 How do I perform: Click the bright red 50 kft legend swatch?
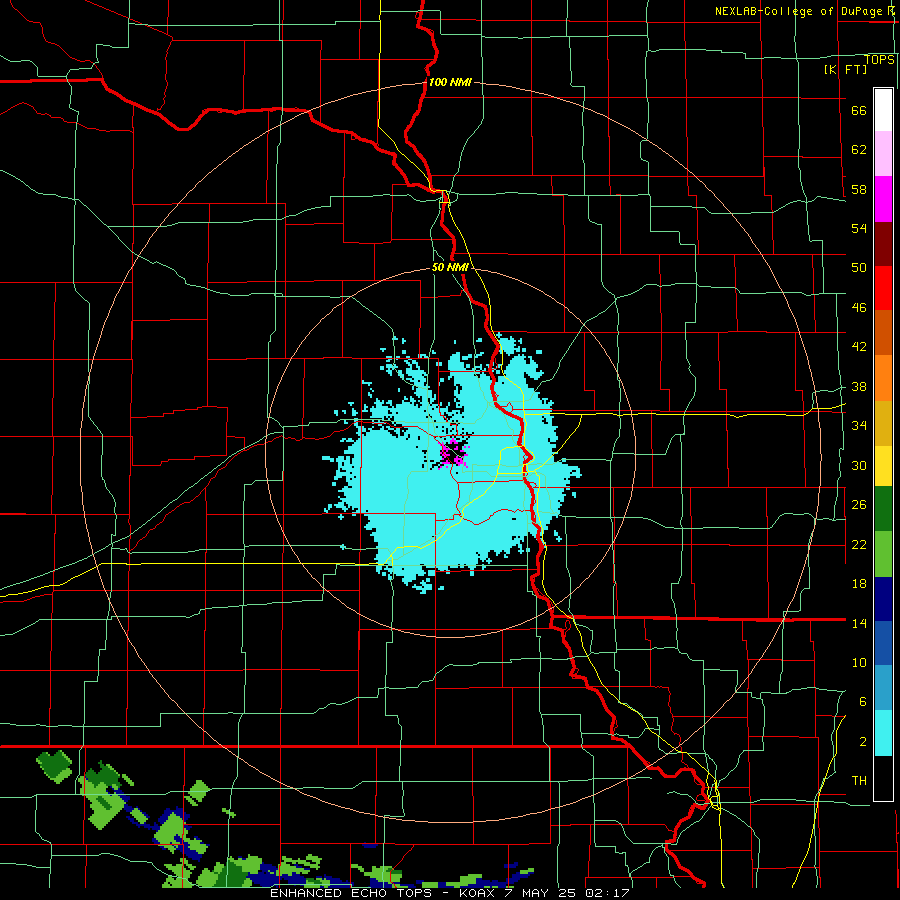(883, 288)
